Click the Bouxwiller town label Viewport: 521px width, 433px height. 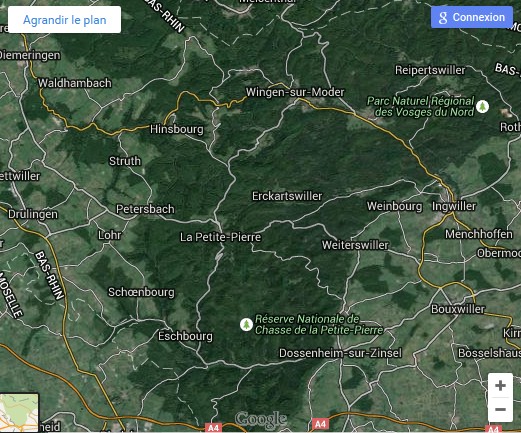[x=458, y=309]
